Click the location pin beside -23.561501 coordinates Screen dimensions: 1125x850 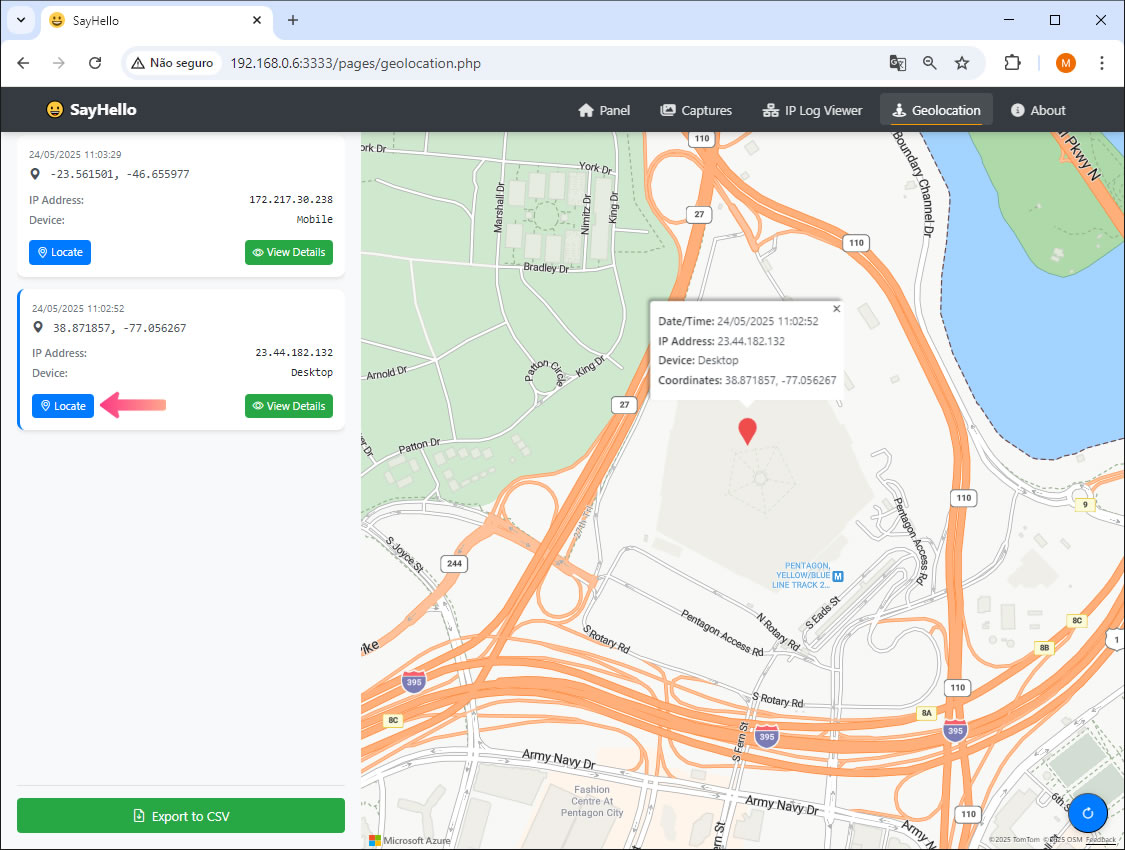pyautogui.click(x=34, y=174)
